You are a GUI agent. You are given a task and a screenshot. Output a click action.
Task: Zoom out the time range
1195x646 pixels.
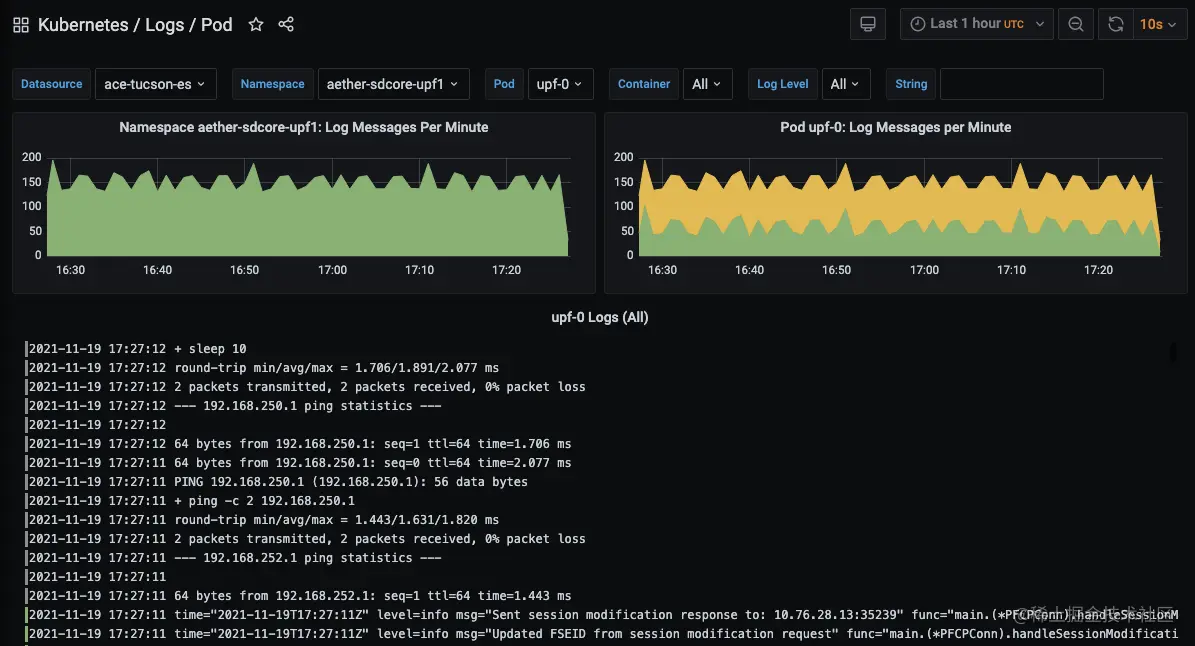(1075, 24)
